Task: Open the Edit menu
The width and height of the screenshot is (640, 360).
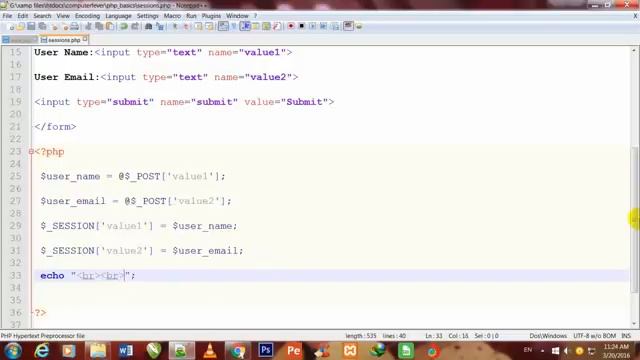Action: point(23,16)
